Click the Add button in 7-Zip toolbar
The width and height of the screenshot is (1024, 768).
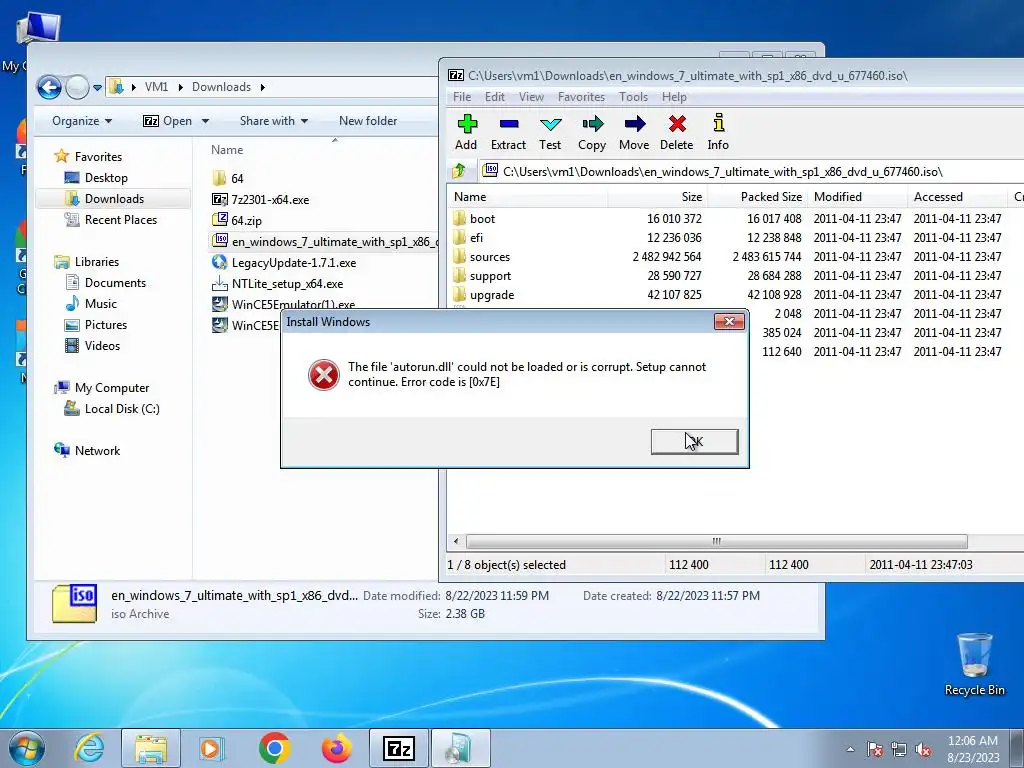(466, 133)
